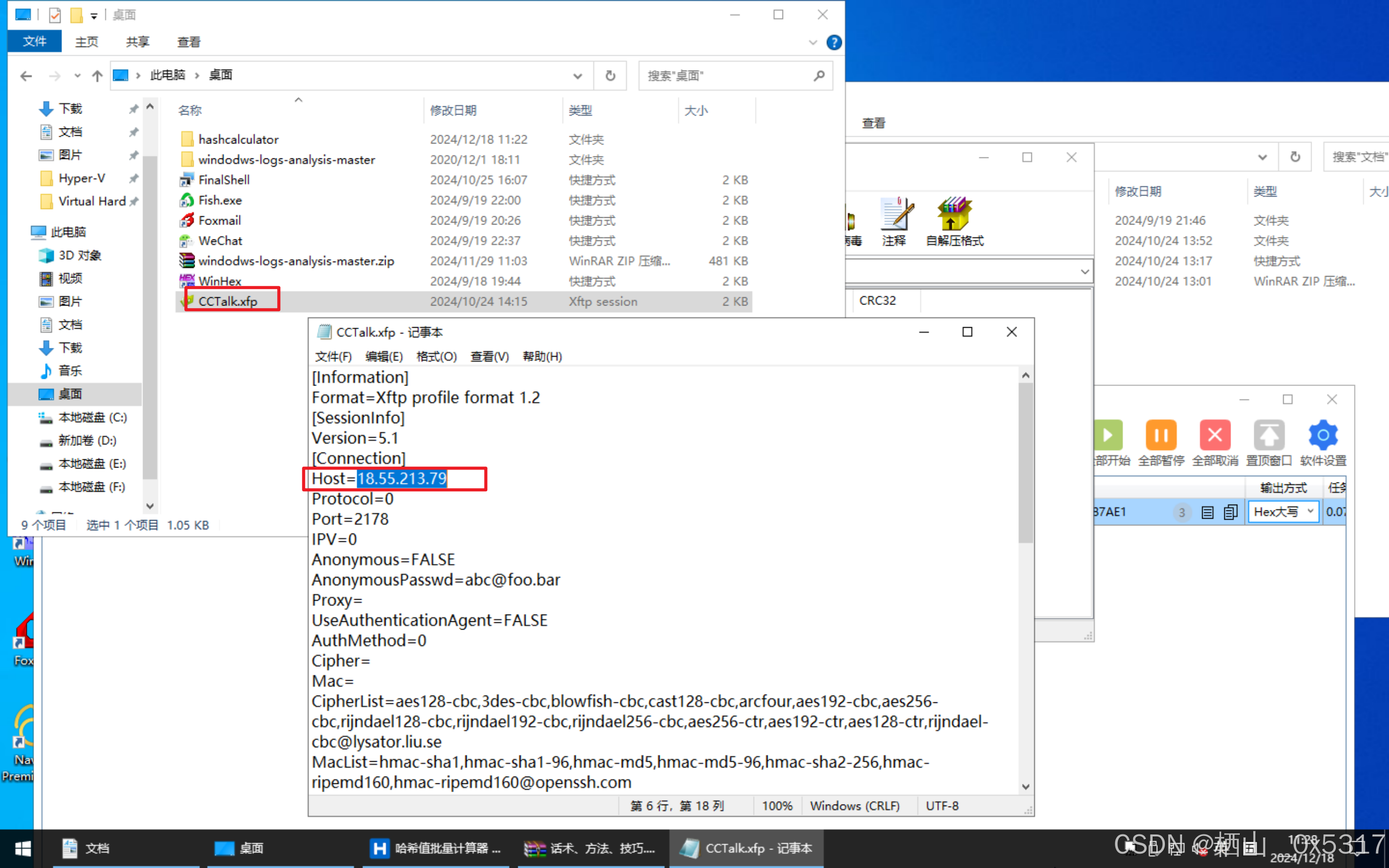Click the WinRAR self-extracting format (自解压格式) icon
1389x868 pixels.
pyautogui.click(x=954, y=215)
